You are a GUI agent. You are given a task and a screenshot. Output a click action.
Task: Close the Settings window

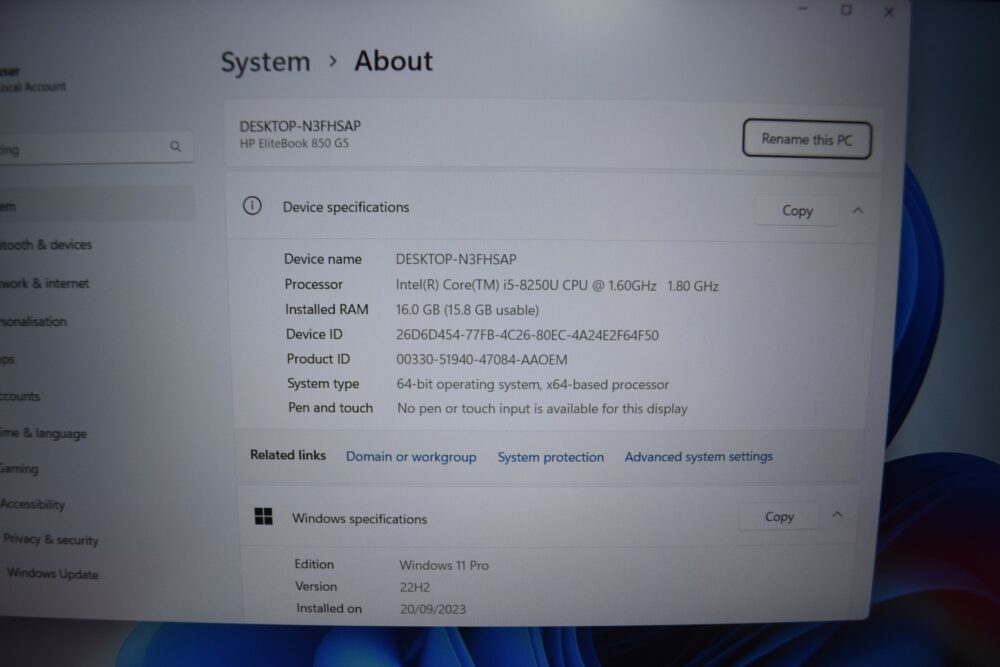pos(889,11)
